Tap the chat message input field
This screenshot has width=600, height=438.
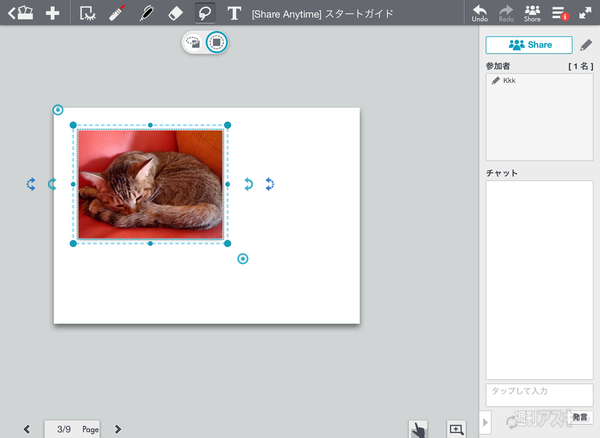tap(539, 393)
